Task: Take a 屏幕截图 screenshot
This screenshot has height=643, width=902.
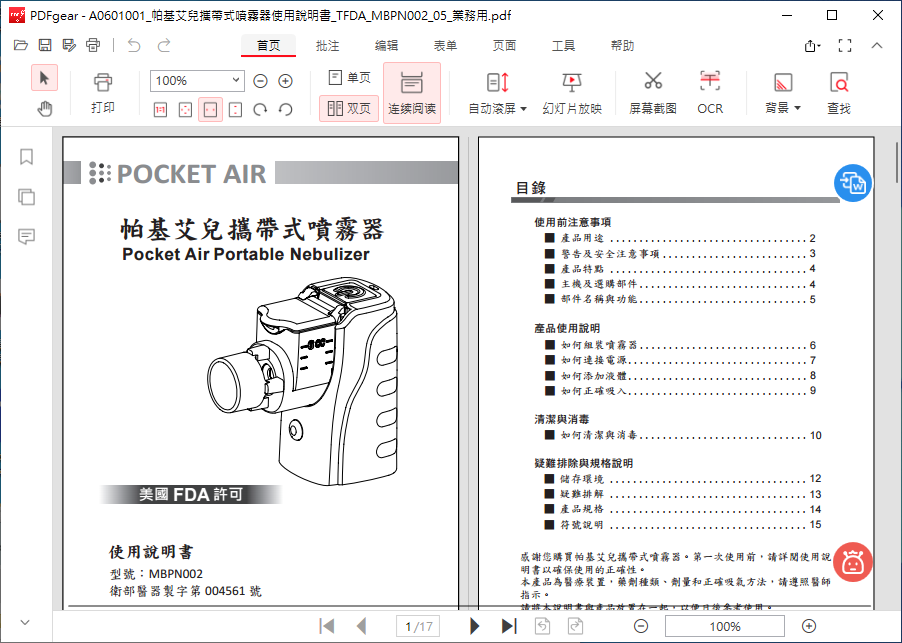Action: pyautogui.click(x=652, y=93)
